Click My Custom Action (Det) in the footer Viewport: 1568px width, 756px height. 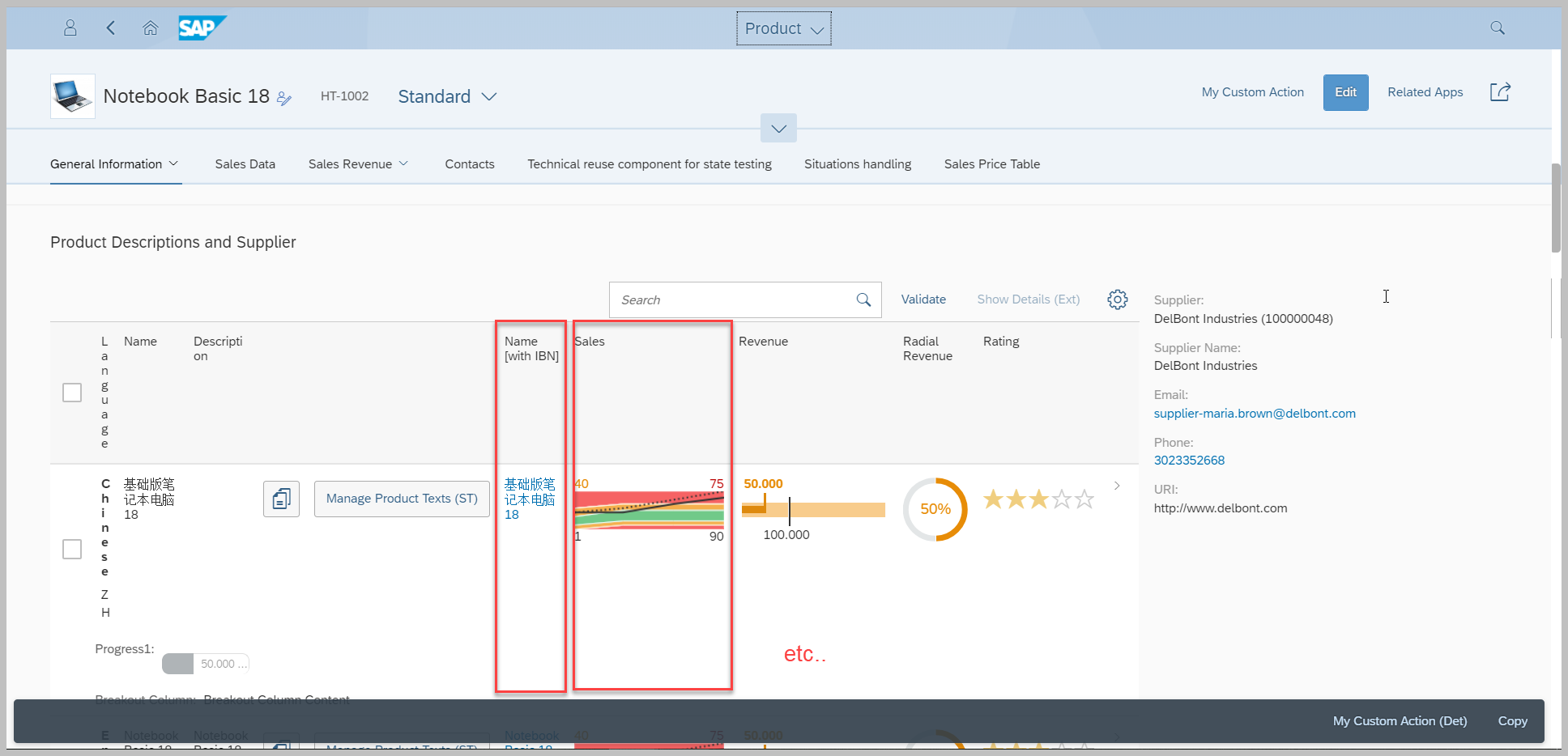click(1400, 721)
